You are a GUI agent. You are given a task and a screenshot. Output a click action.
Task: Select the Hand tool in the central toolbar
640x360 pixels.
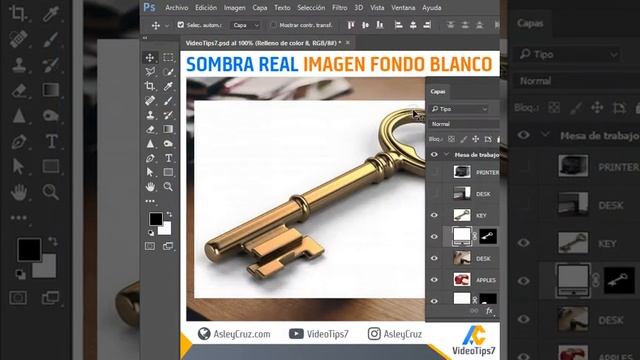(x=150, y=187)
